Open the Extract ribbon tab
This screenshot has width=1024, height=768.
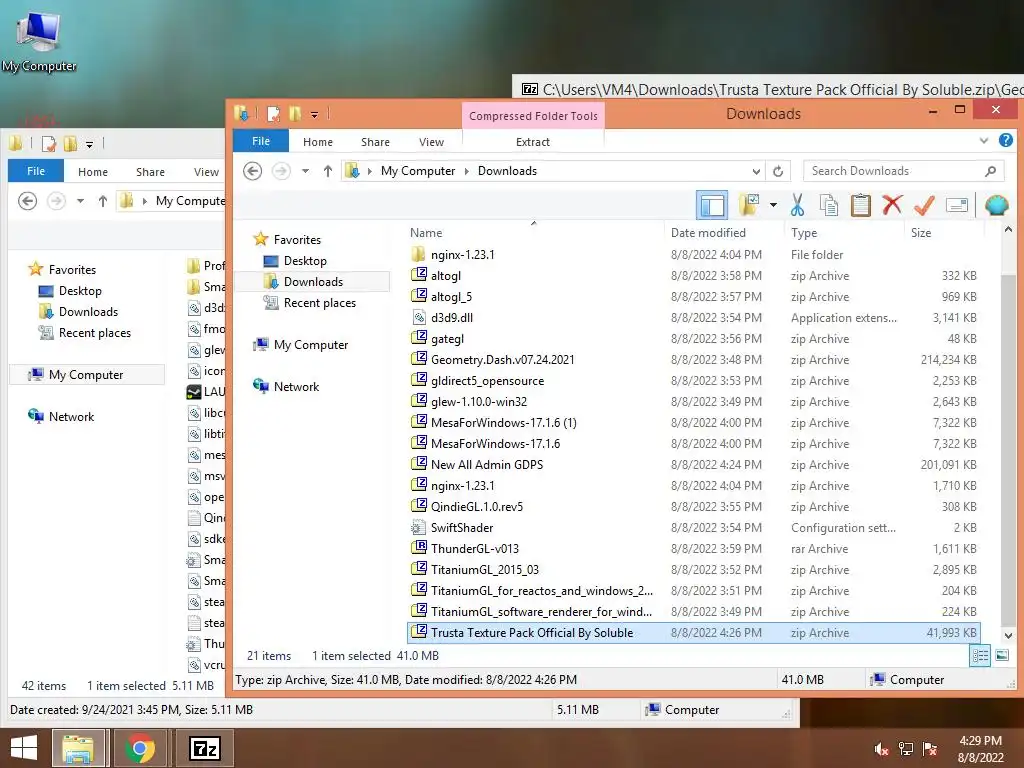tap(532, 142)
